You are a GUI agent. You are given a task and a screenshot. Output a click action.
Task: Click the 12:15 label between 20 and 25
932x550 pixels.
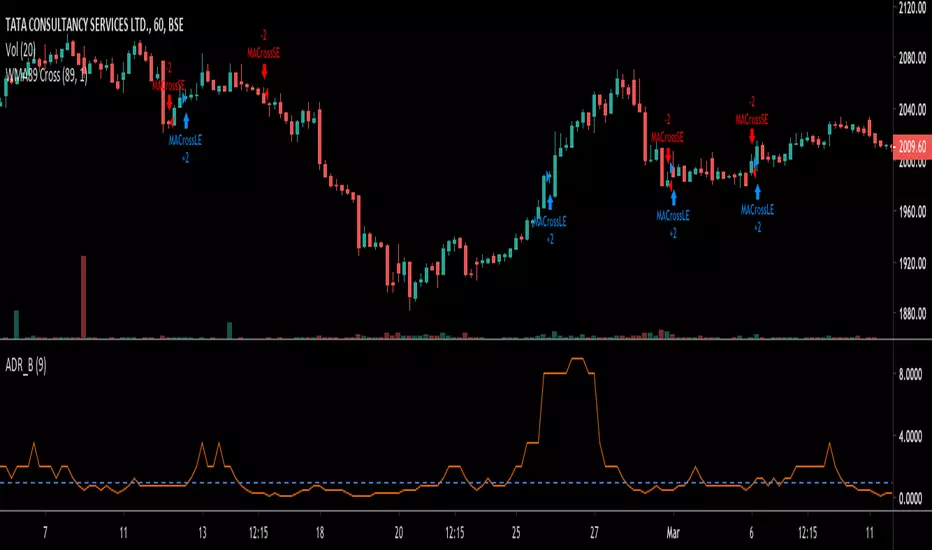pyautogui.click(x=454, y=533)
